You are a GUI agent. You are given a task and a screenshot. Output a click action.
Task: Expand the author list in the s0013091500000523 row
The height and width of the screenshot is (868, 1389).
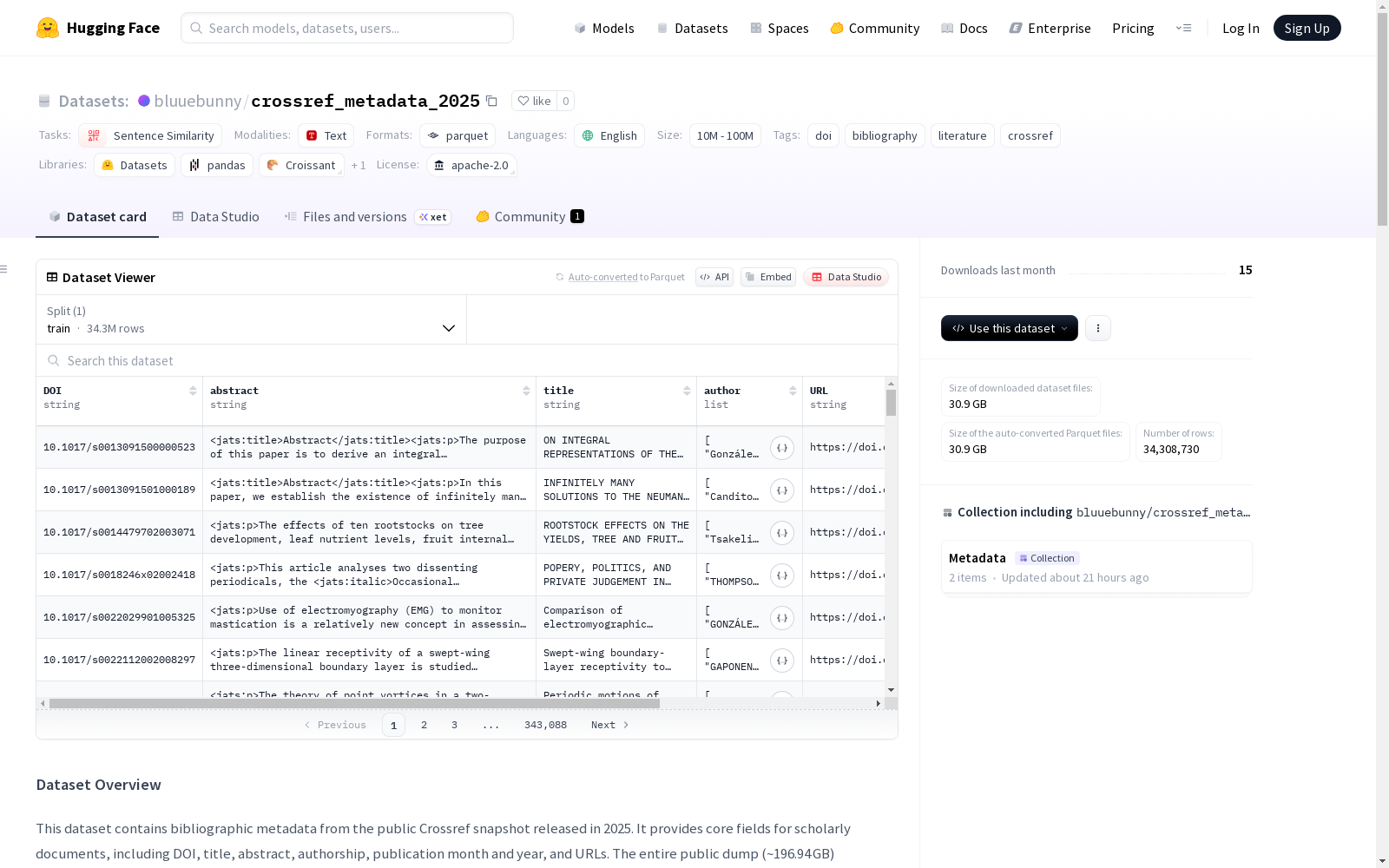(x=782, y=448)
